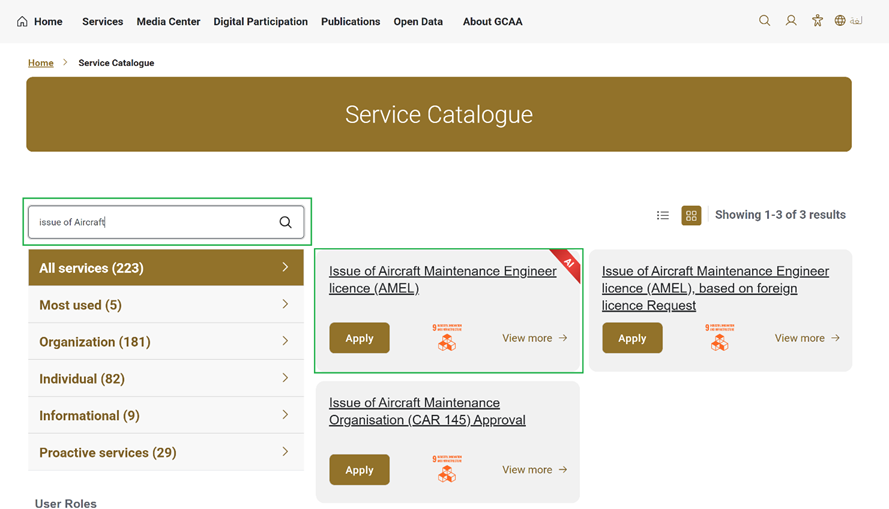
Task: Open the Media Center menu
Action: tap(168, 22)
